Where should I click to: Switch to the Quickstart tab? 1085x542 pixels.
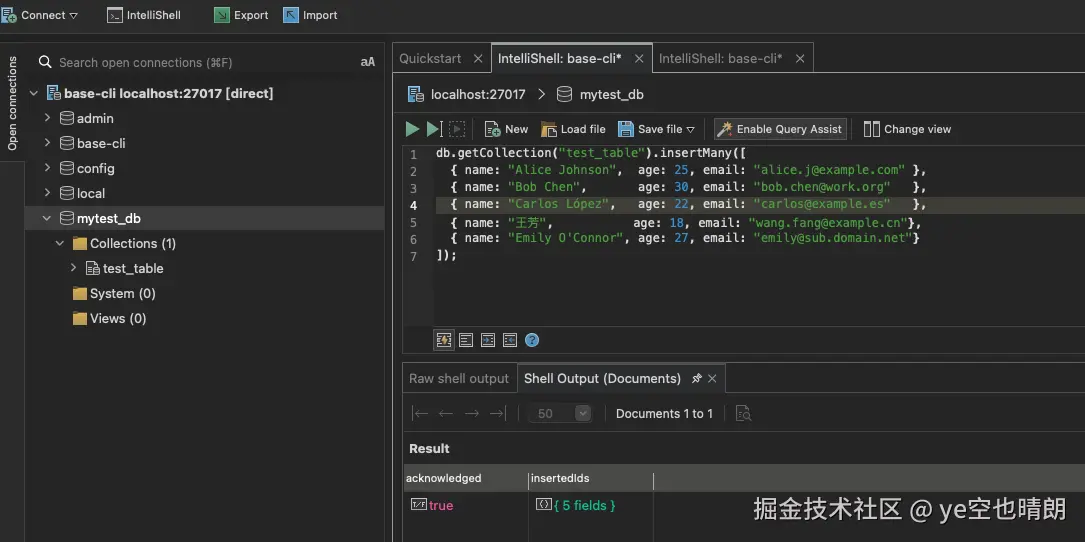430,58
